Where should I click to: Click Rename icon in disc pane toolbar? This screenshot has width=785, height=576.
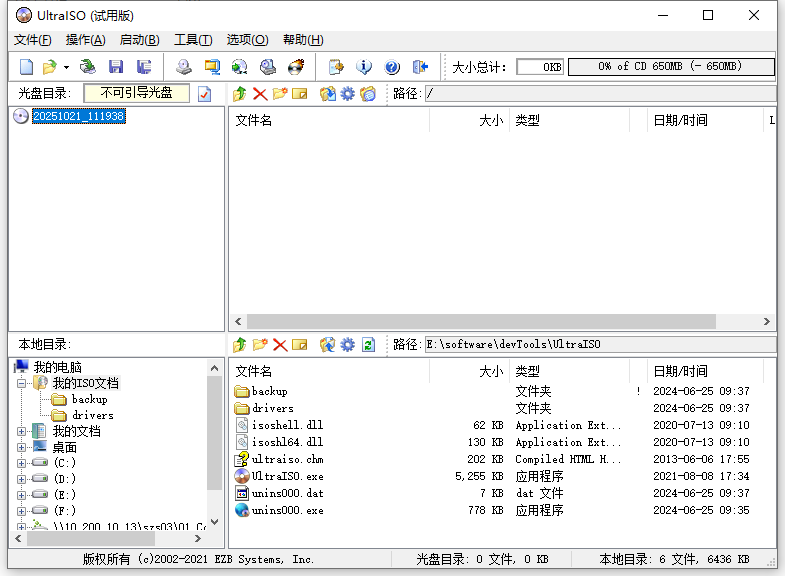pyautogui.click(x=299, y=94)
